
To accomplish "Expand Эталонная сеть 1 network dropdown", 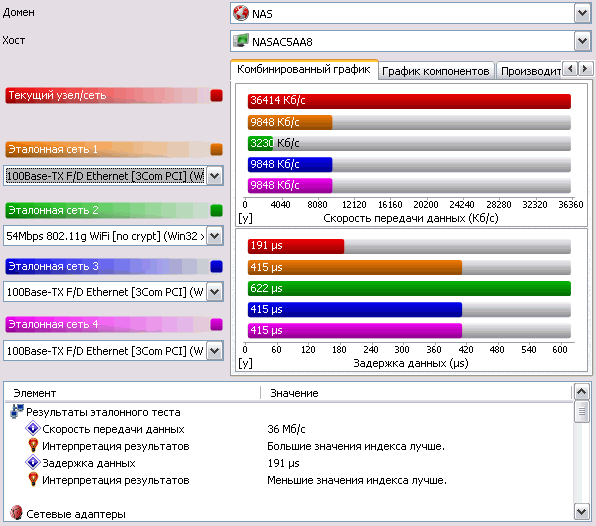I will coord(215,176).
